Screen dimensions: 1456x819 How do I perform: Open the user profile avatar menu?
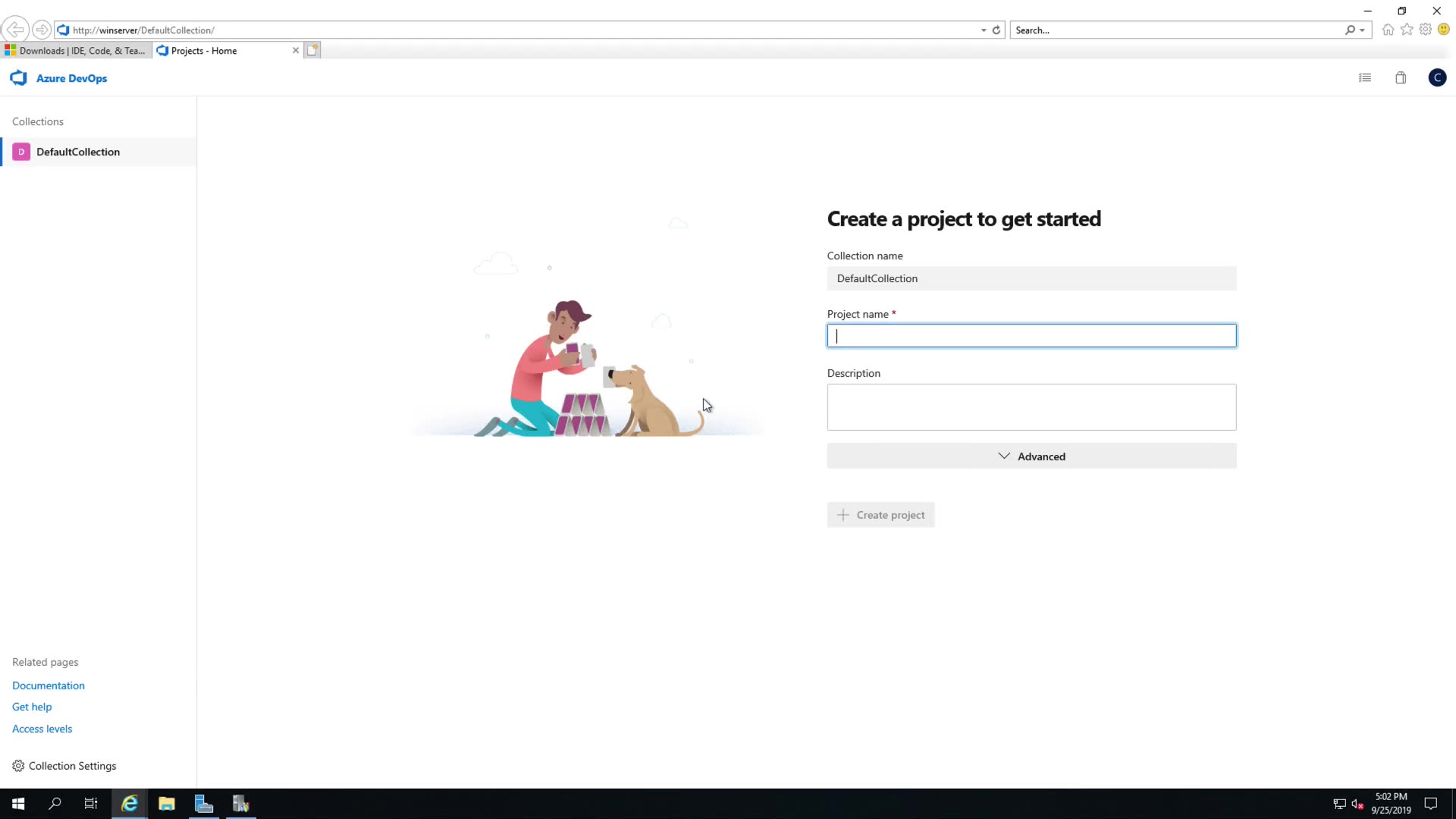[x=1437, y=77]
